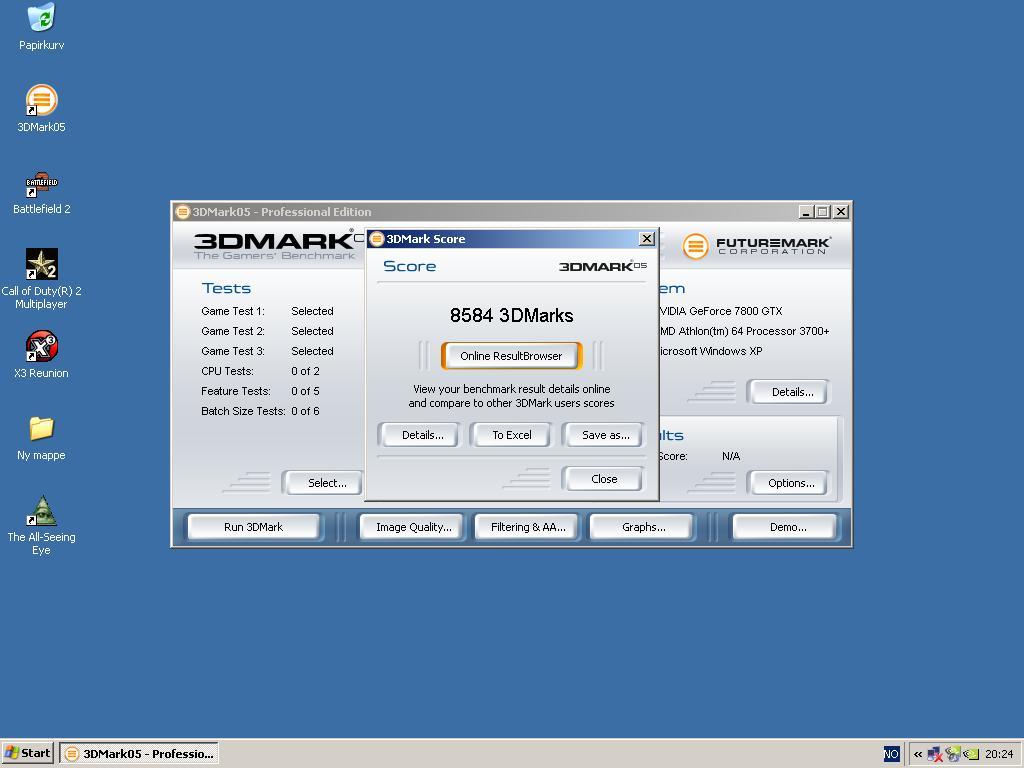
Task: Open score Details in the Score dialog
Action: 422,435
